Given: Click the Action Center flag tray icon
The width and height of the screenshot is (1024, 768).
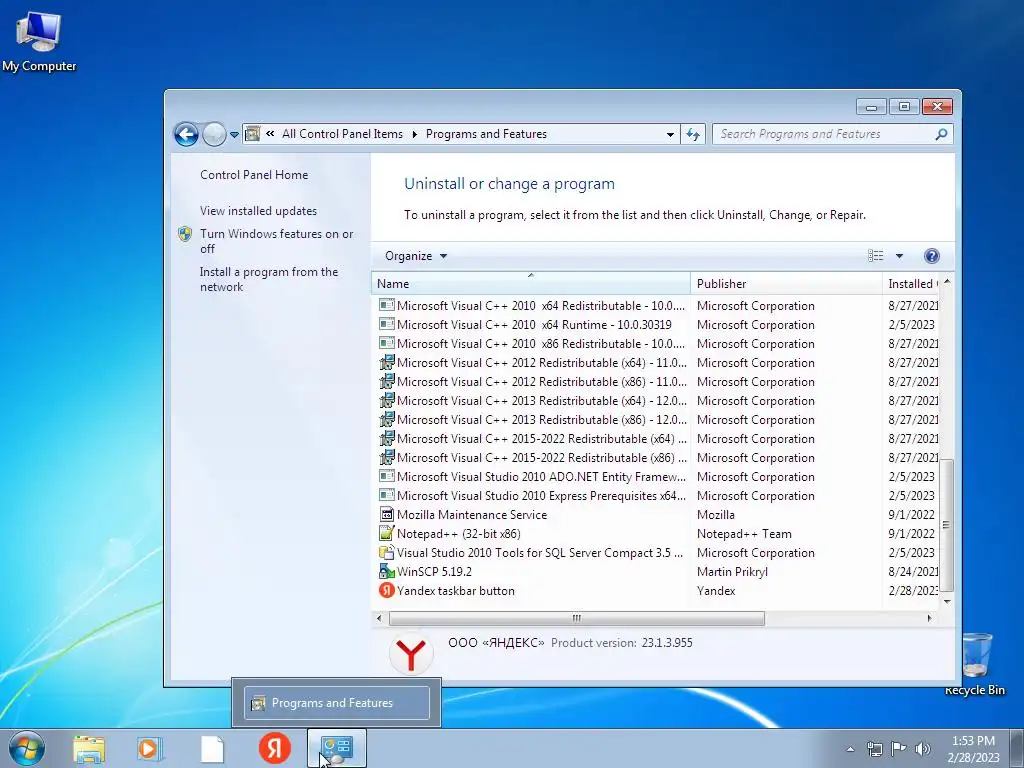Looking at the screenshot, I should point(899,749).
